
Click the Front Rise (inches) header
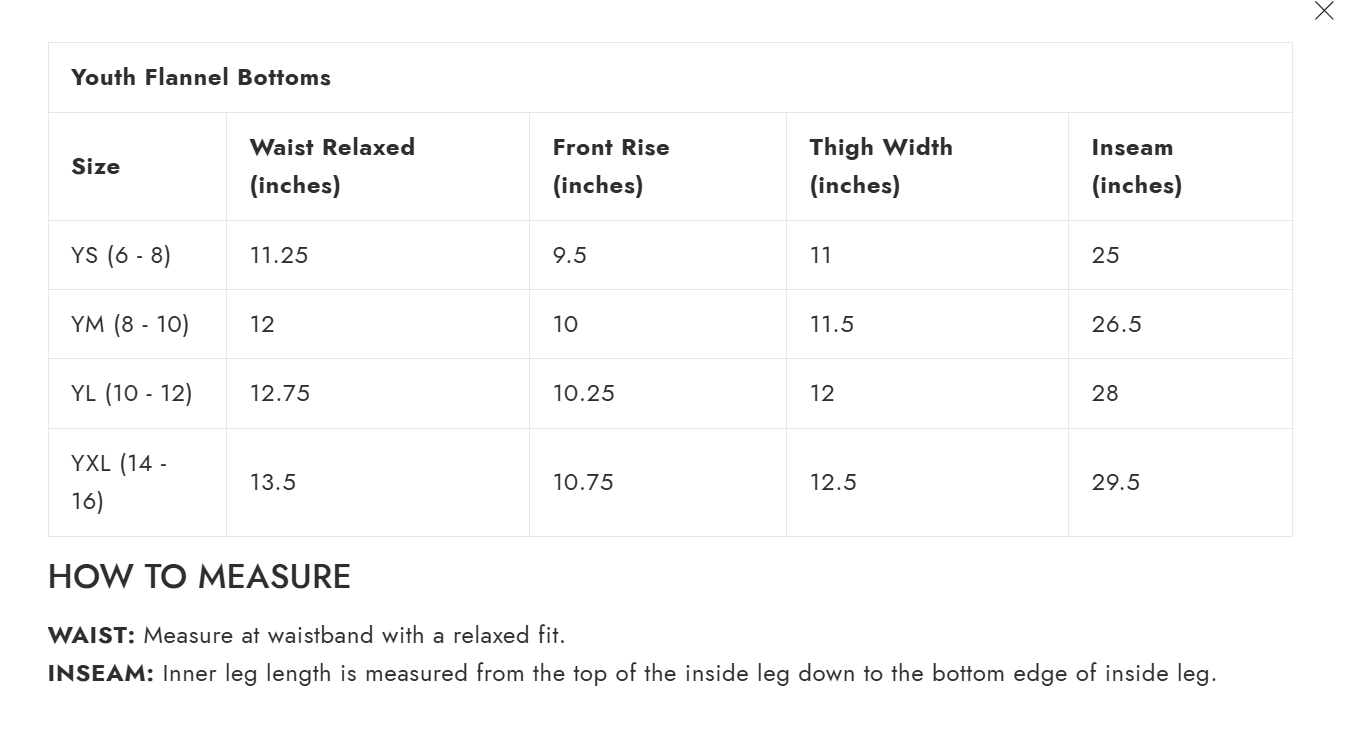[x=610, y=166]
